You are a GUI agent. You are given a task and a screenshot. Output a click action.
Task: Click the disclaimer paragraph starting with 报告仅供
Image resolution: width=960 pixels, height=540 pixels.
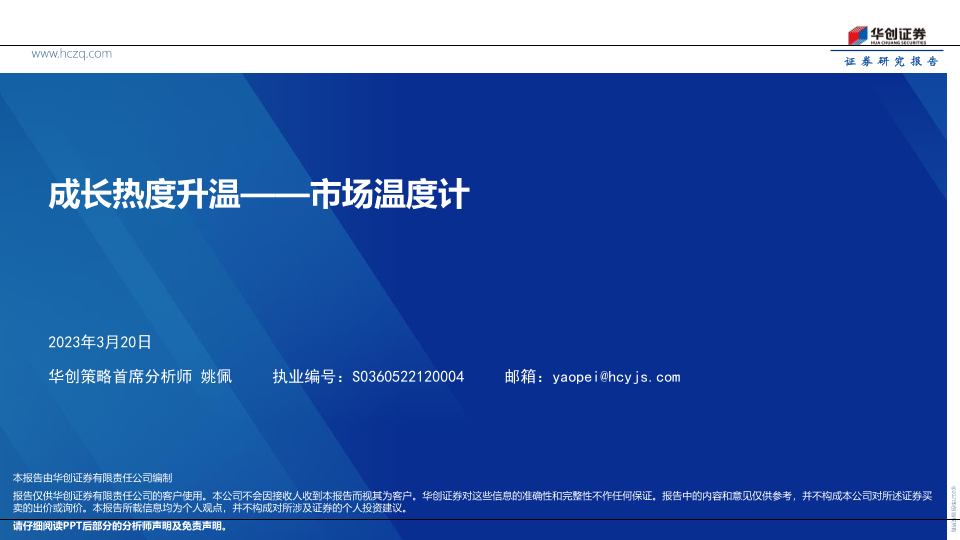(470, 501)
